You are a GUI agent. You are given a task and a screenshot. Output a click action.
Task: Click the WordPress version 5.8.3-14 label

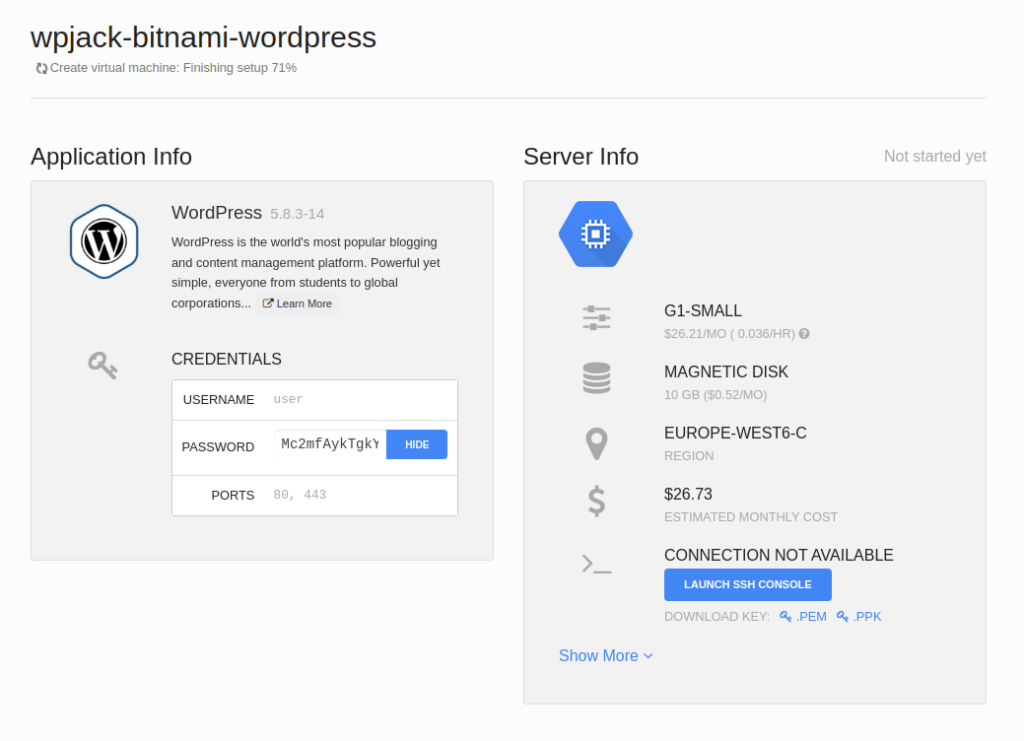click(297, 214)
